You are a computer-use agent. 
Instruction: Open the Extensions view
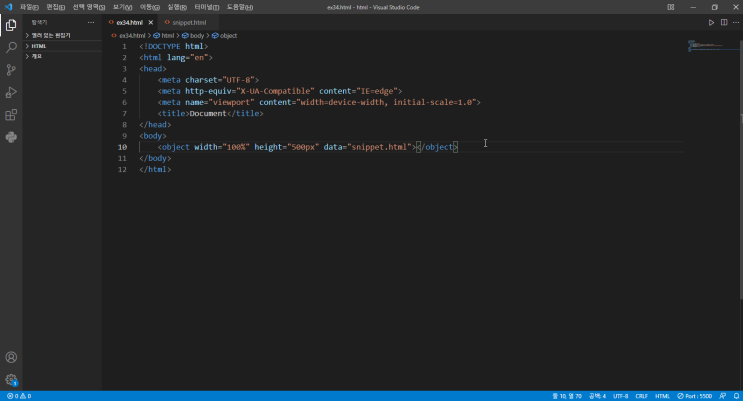coord(11,115)
